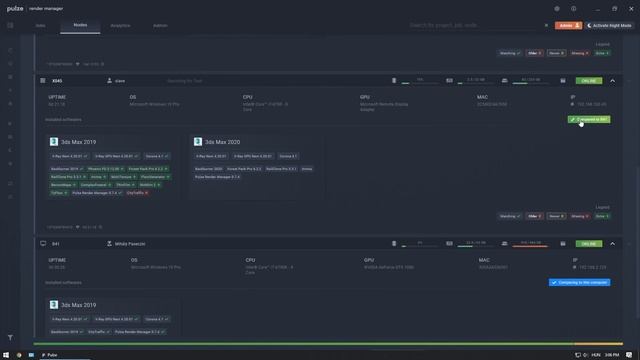Image resolution: width=640 pixels, height=360 pixels.
Task: Click the red disk usage bar of 041
Action: pyautogui.click(x=530, y=246)
